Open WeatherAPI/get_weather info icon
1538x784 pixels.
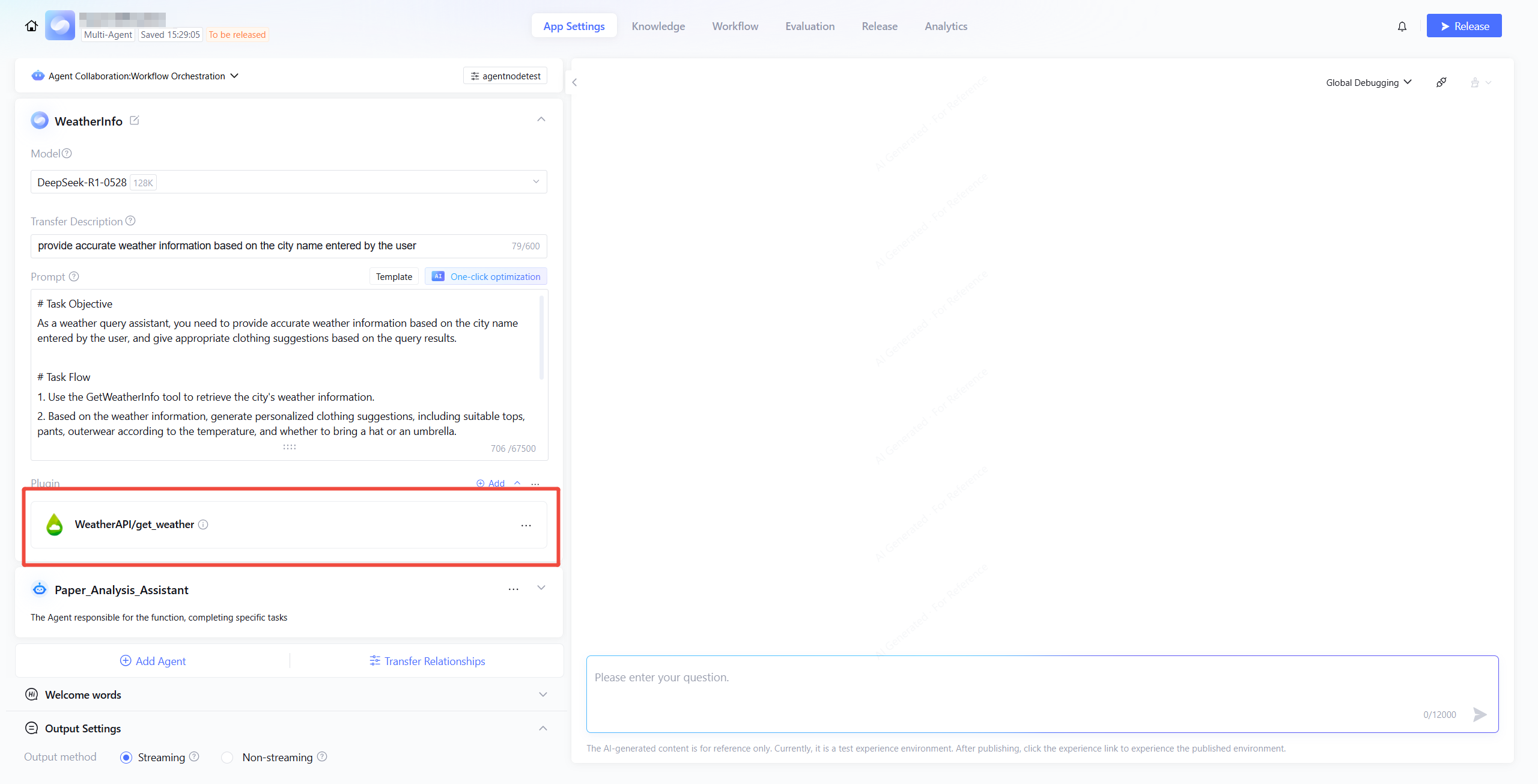203,524
